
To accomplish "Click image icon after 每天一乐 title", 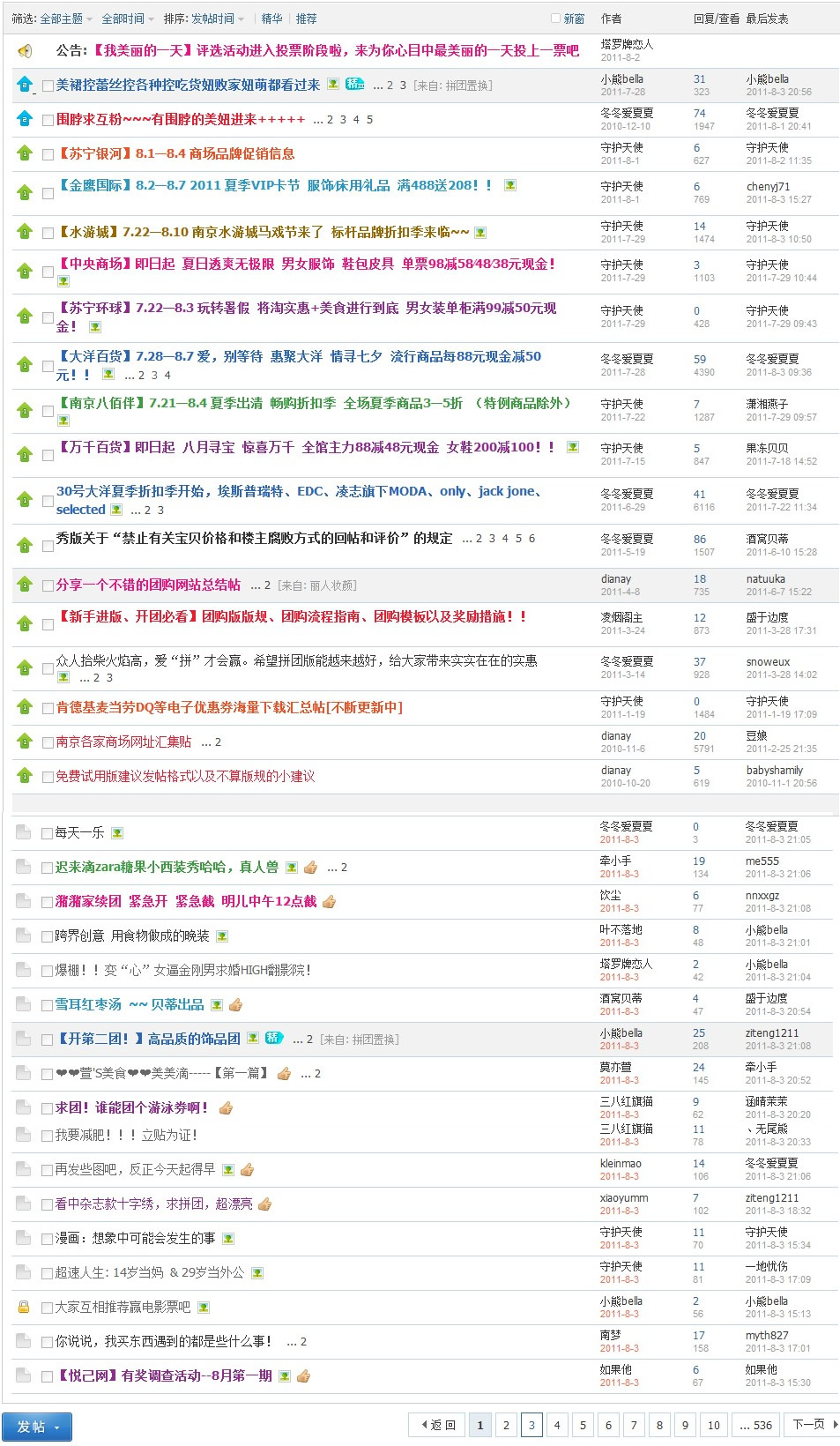I will tap(117, 832).
